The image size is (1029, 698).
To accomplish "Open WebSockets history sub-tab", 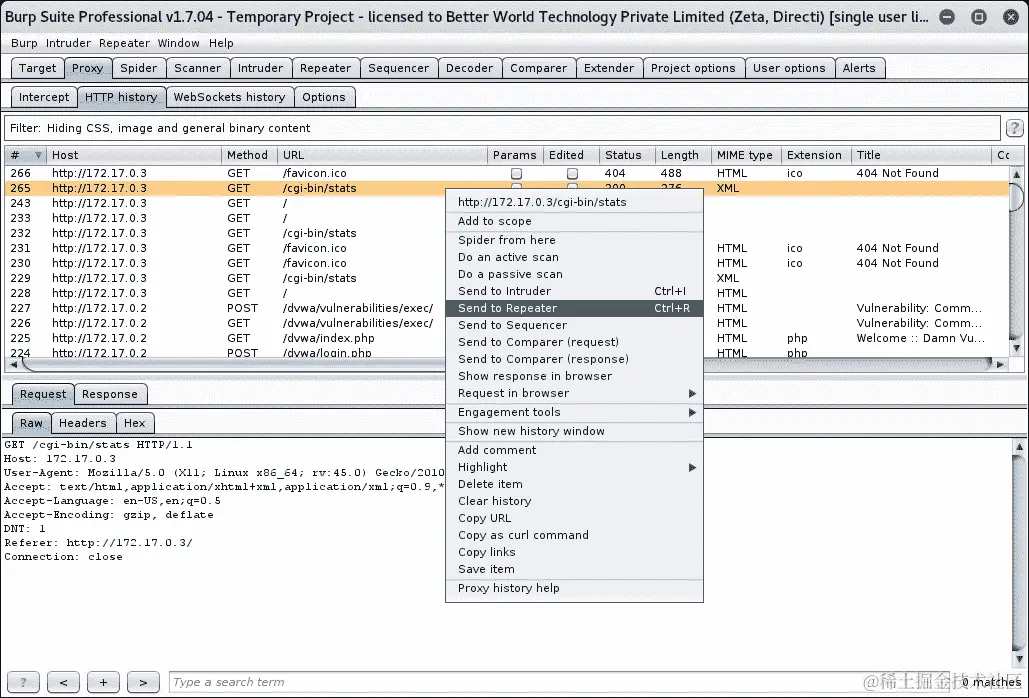I will pos(230,97).
